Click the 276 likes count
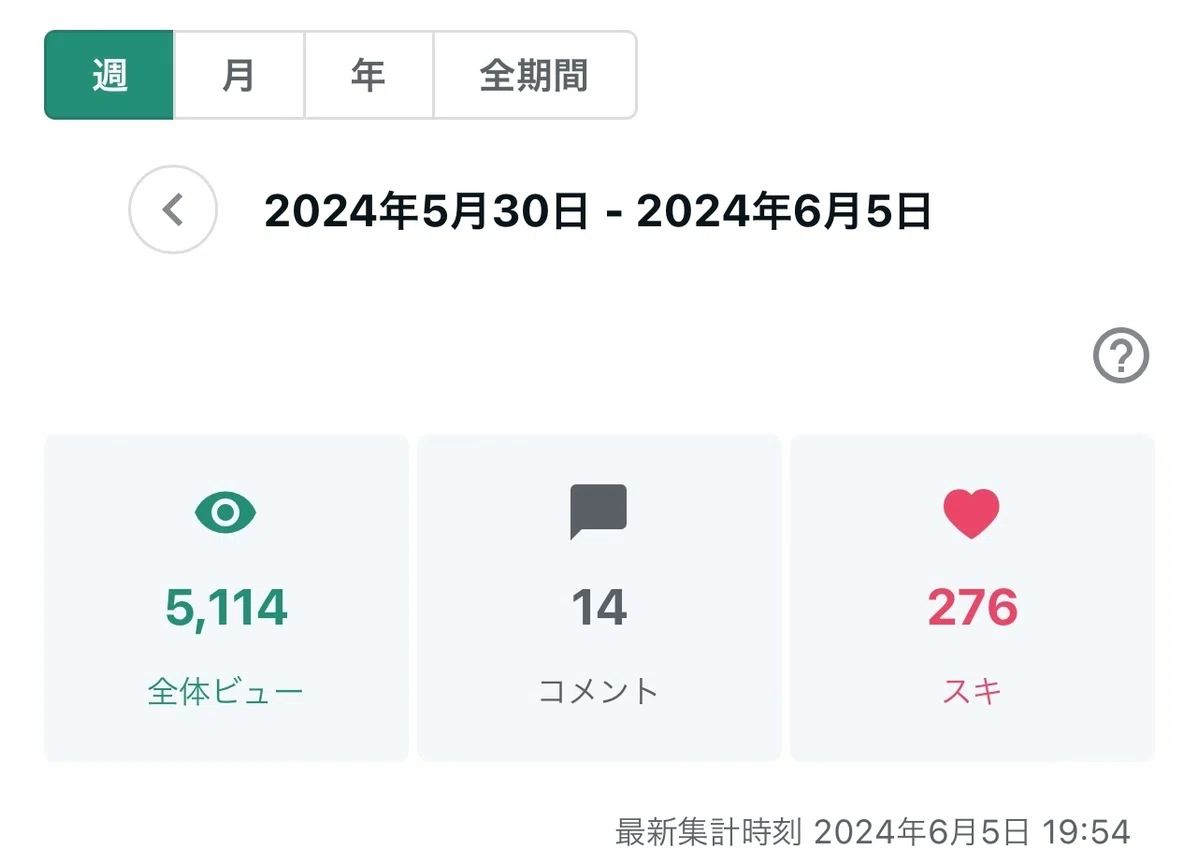1200x864 pixels. (x=972, y=607)
